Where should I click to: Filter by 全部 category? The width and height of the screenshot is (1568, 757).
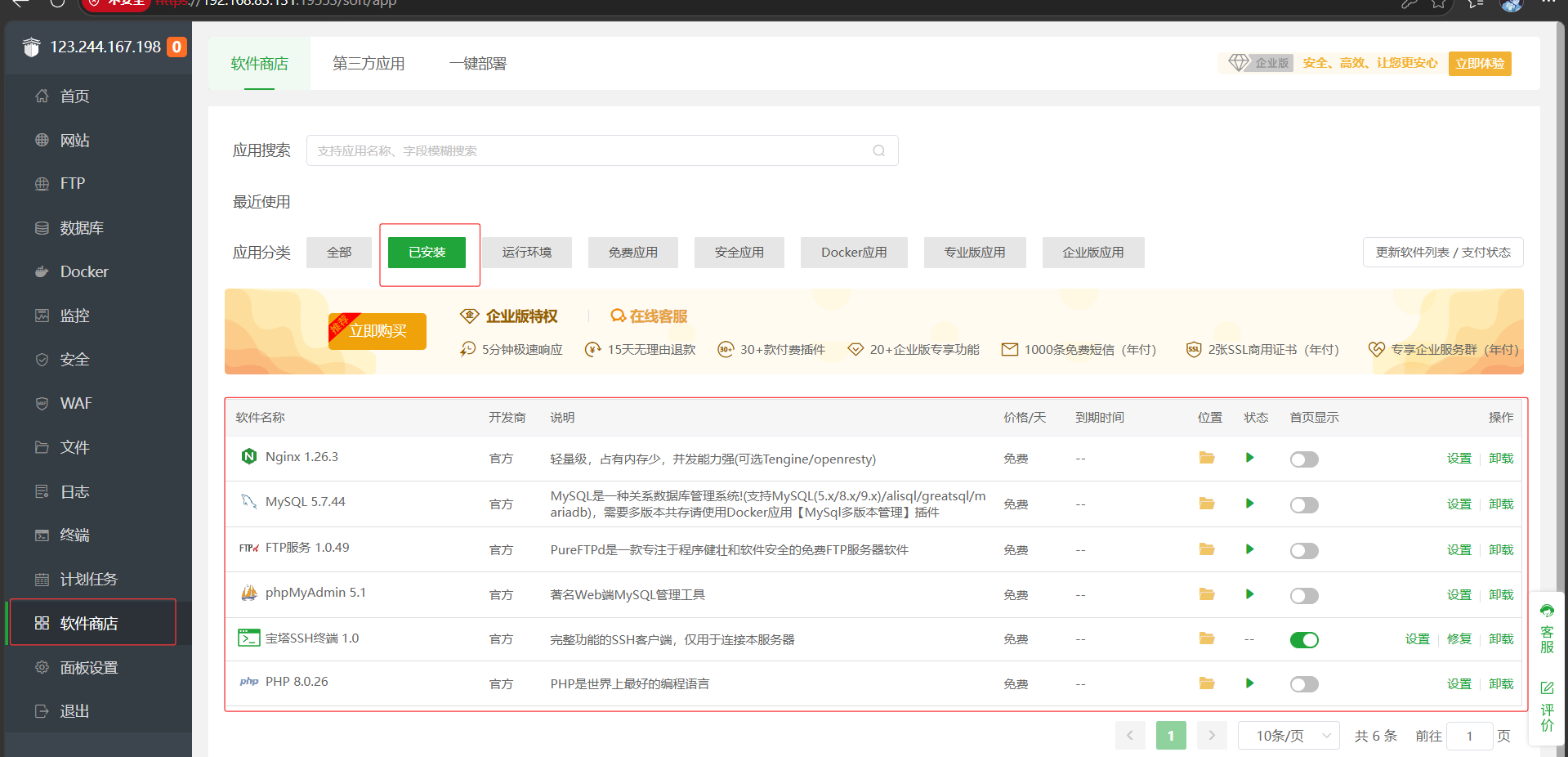point(339,253)
